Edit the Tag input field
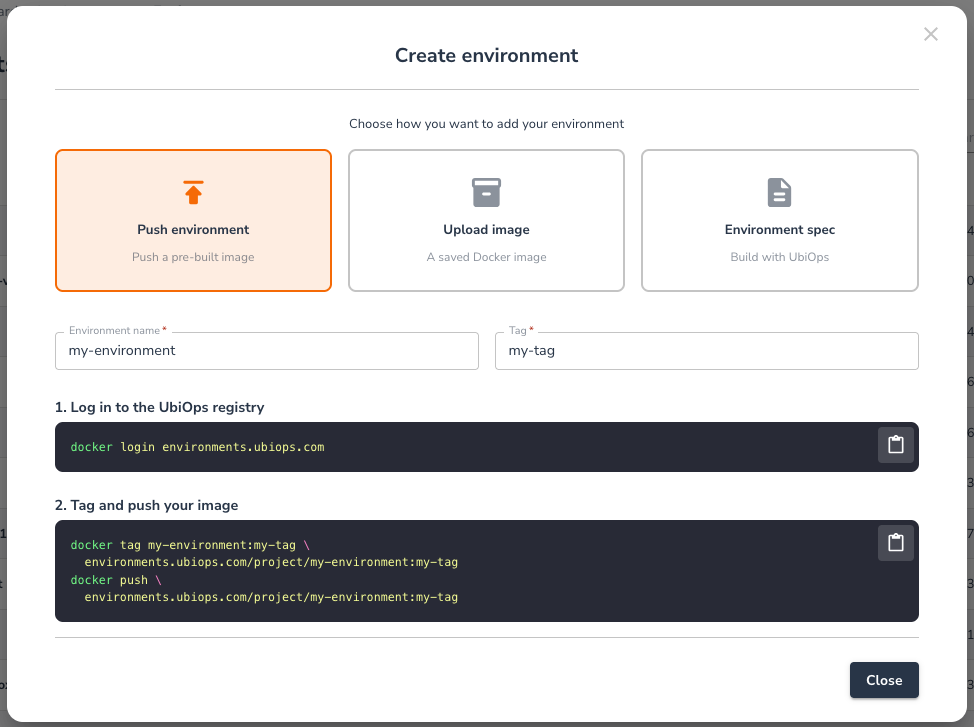The image size is (974, 727). click(707, 351)
